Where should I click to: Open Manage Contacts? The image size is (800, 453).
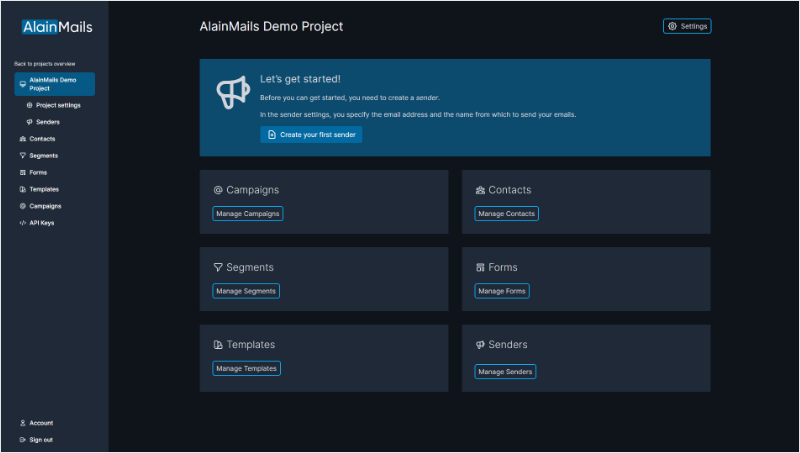[506, 214]
